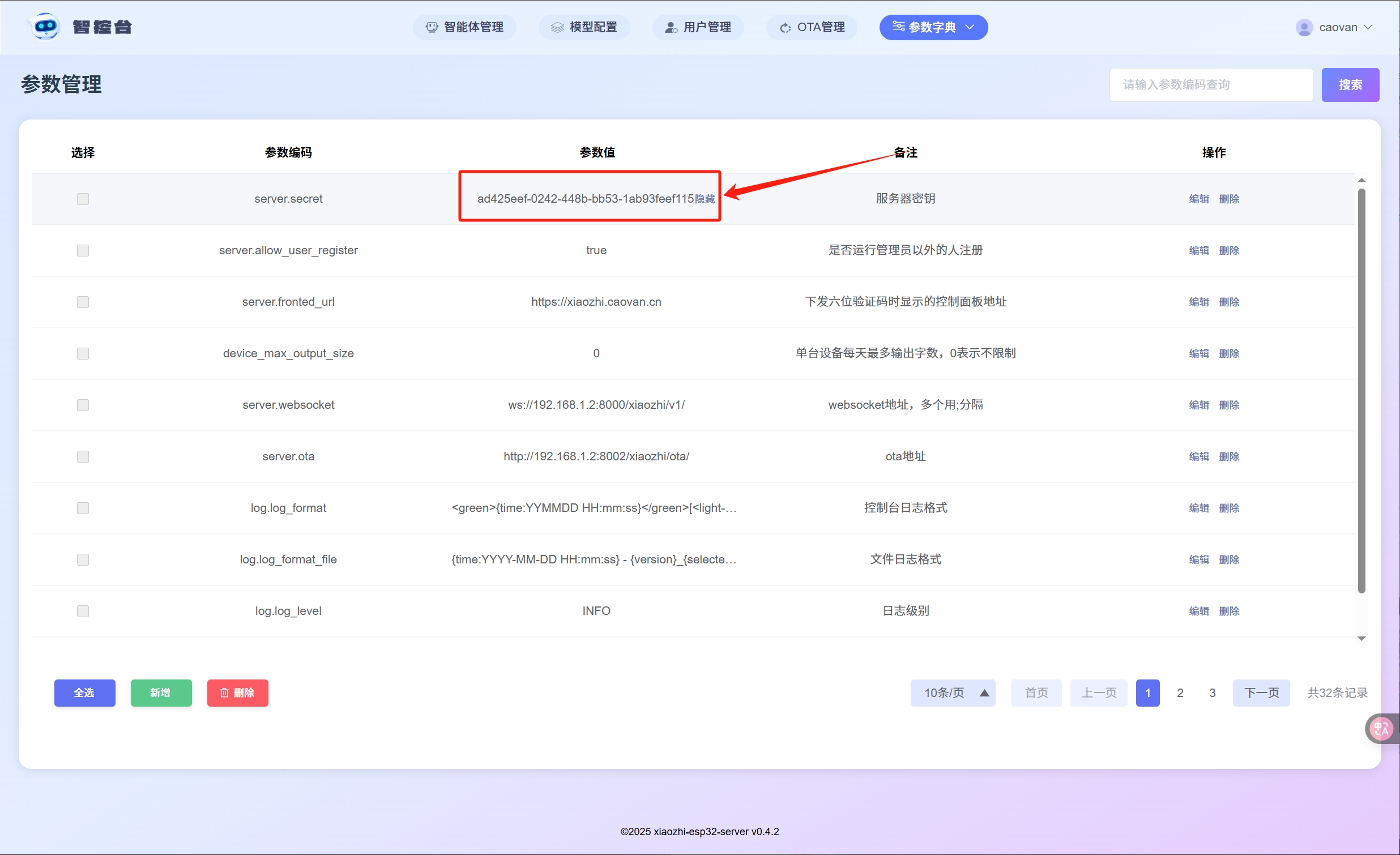Edit the device_max_output_size parameter
This screenshot has width=1400, height=855.
pos(1199,353)
